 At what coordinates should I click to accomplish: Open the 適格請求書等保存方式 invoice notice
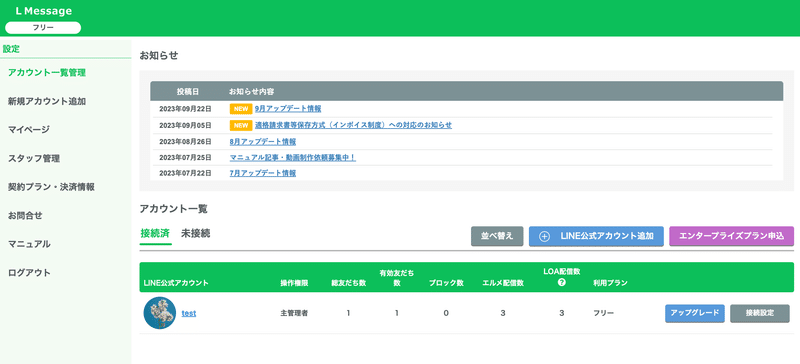pos(353,125)
